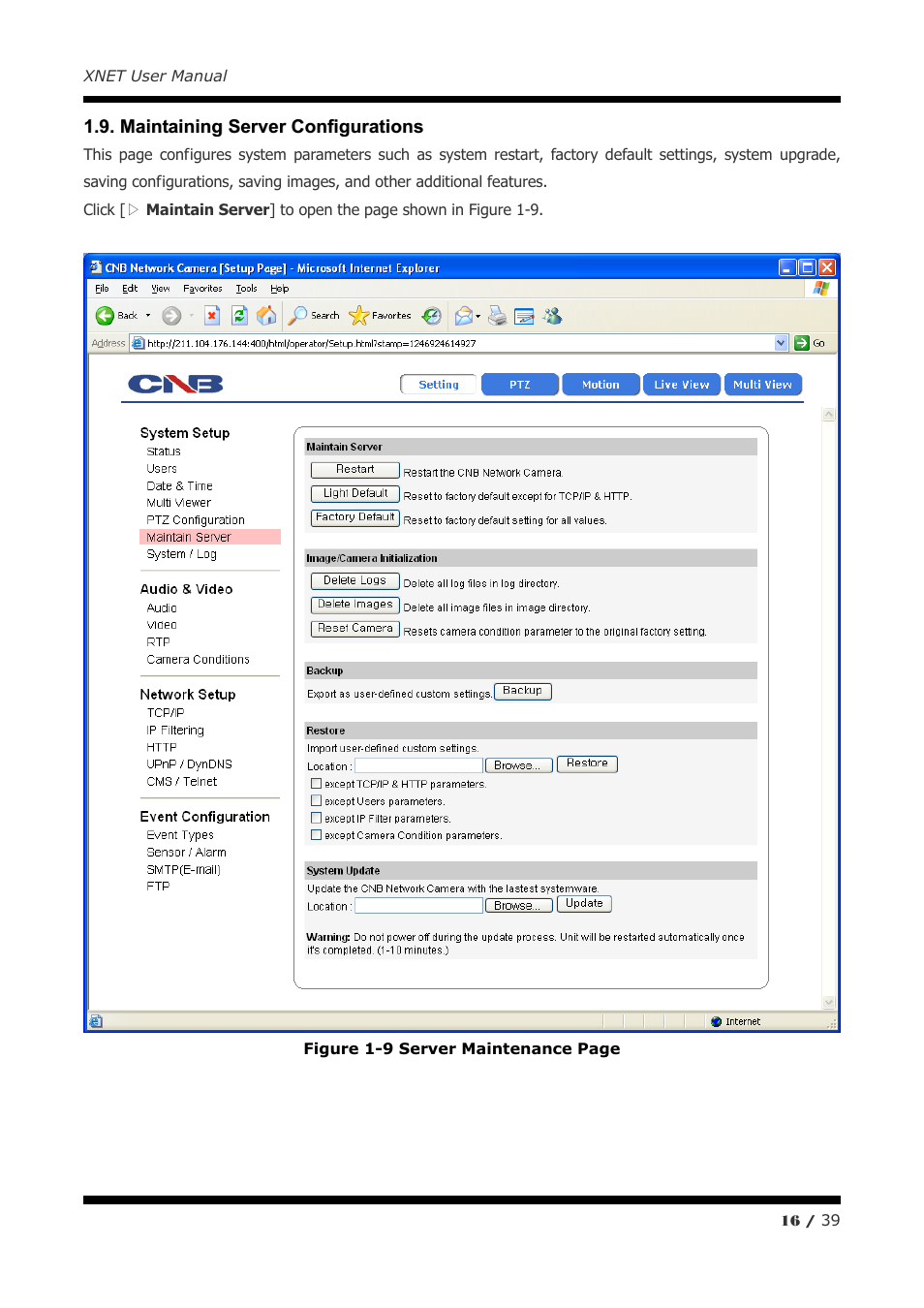The height and width of the screenshot is (1308, 924).
Task: Check 'except Users parameters' box
Action: tap(316, 801)
